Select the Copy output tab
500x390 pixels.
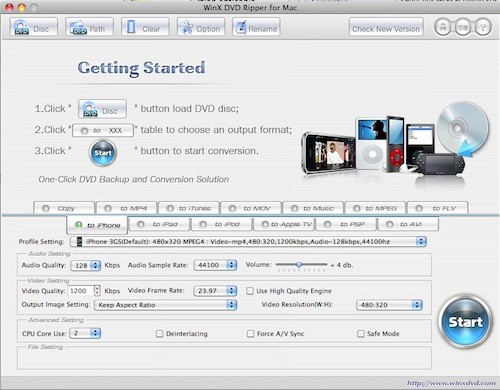(x=64, y=208)
